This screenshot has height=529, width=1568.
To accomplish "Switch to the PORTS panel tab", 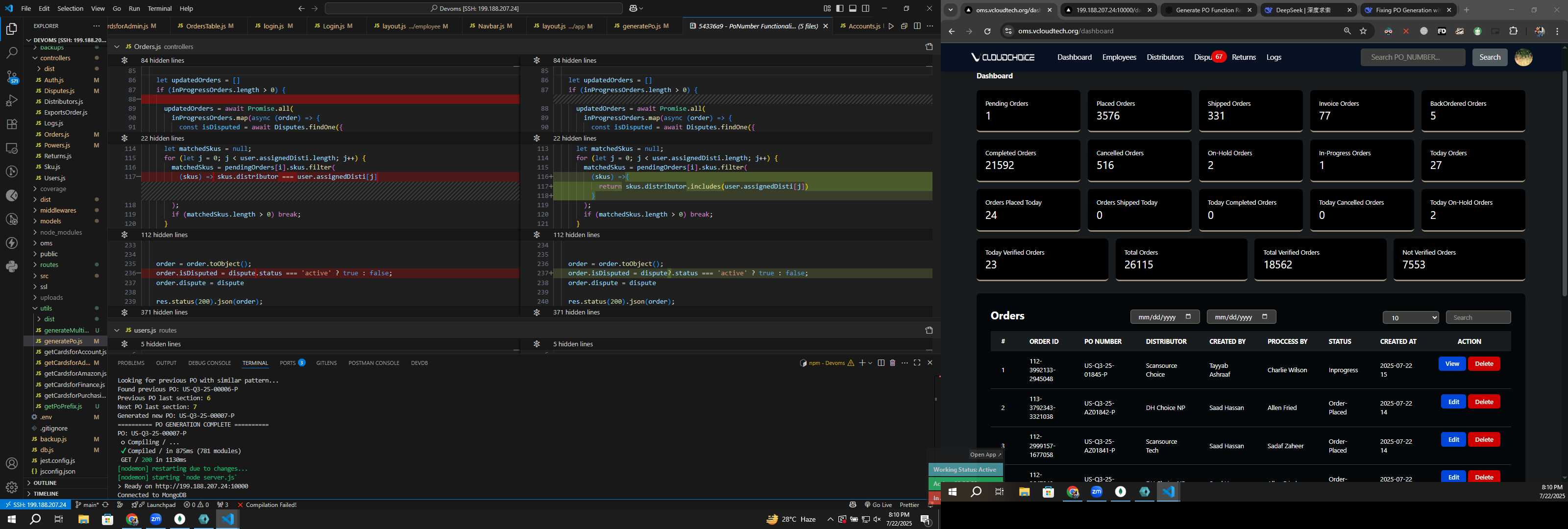I will [292, 363].
